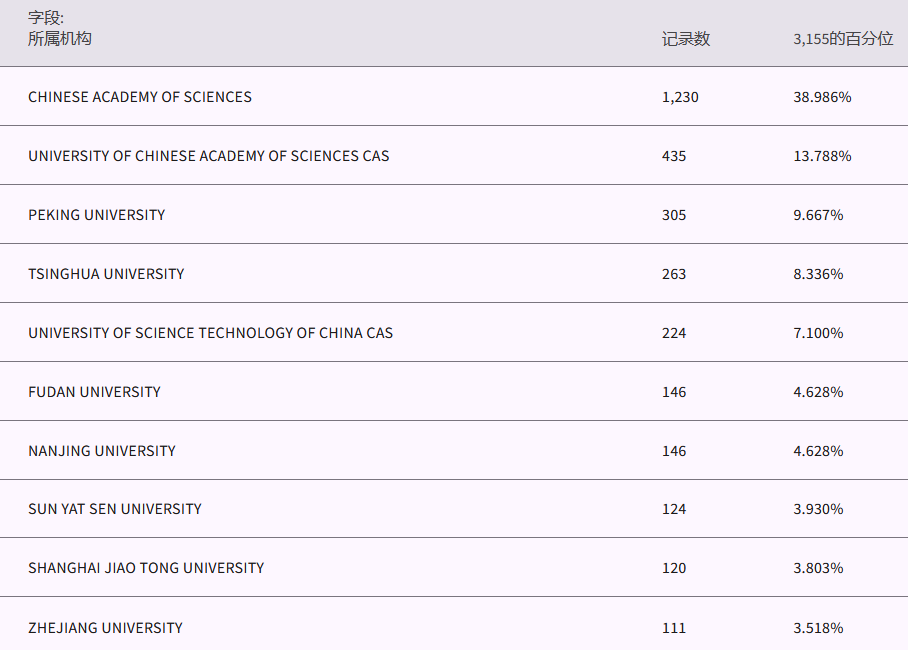Click the 1,230 record count

pos(680,97)
